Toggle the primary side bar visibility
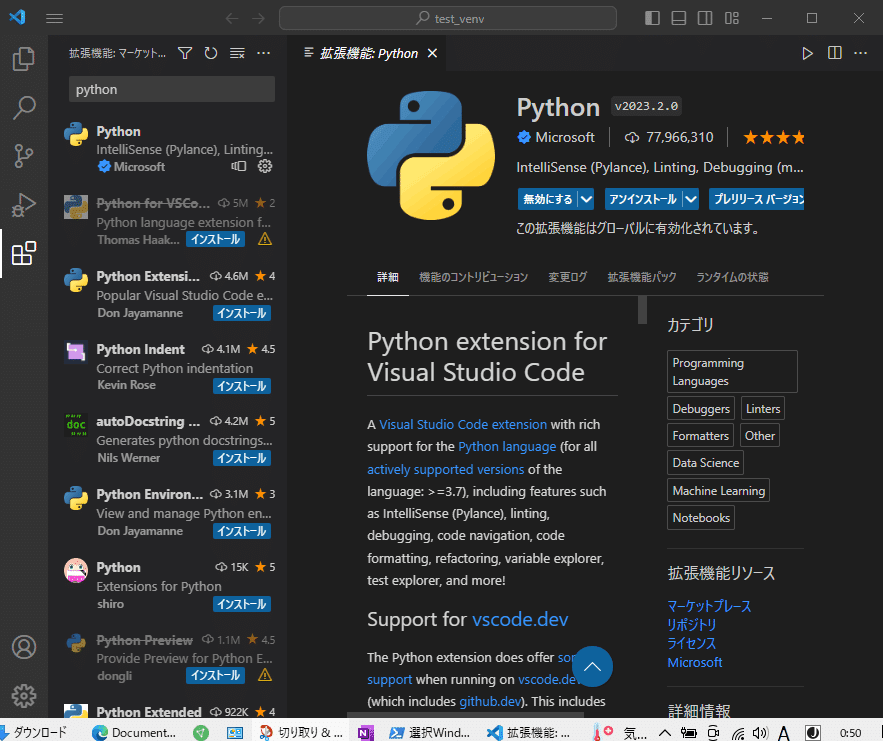 [x=652, y=19]
